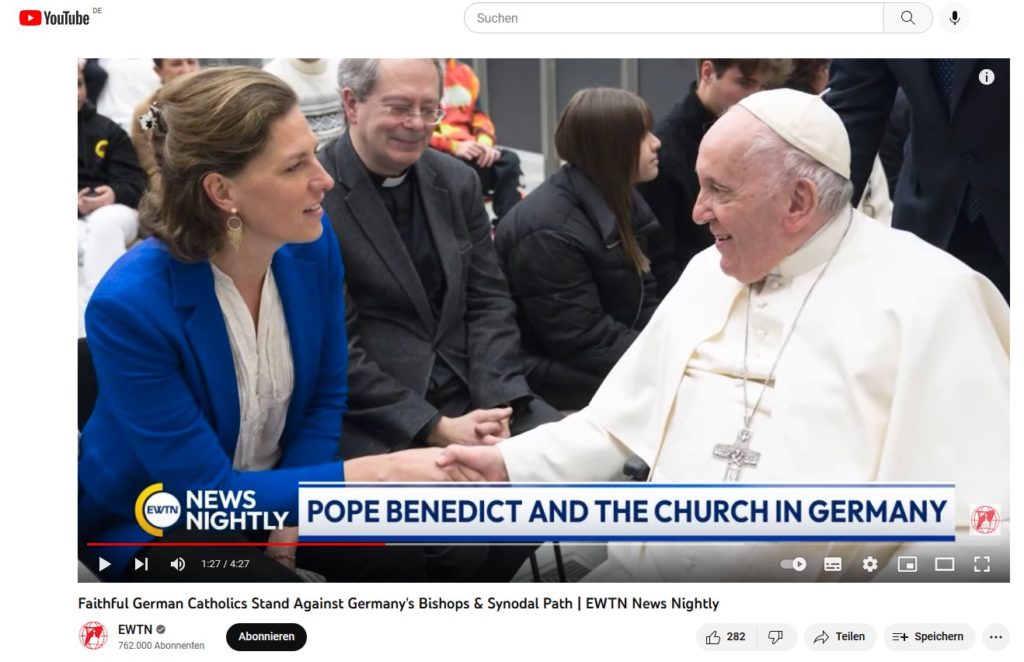Click the YouTube home logo
This screenshot has height=662, width=1024.
55,17
